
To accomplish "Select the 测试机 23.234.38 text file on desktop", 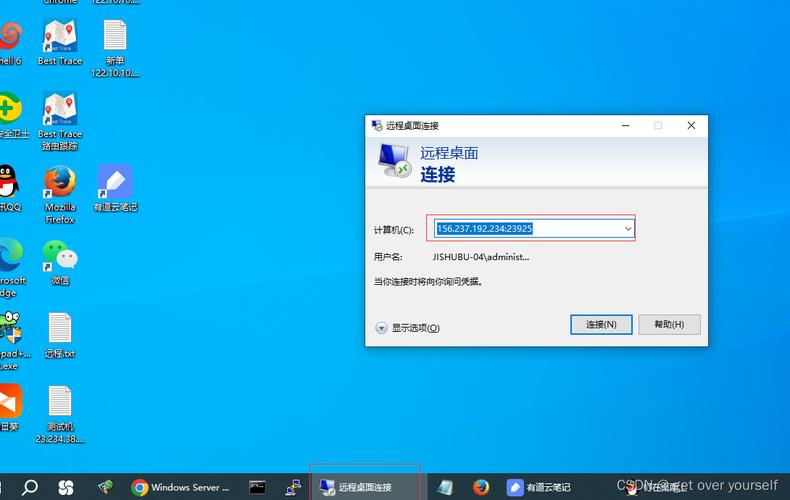I will (60, 414).
